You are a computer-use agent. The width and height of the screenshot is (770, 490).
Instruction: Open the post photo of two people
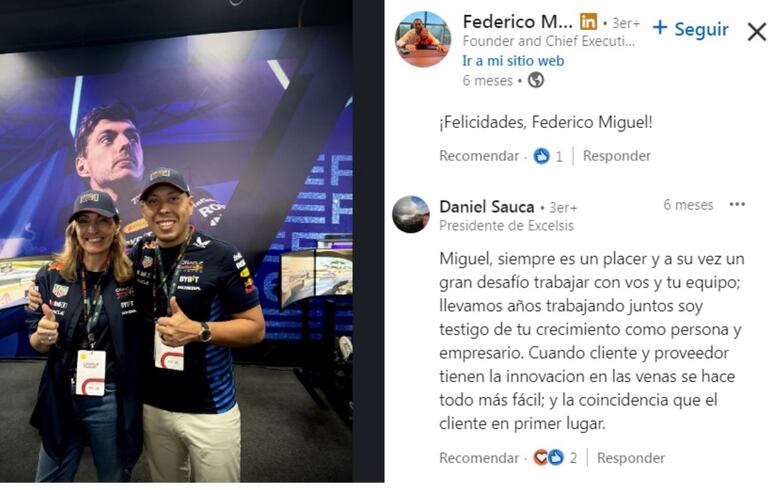(176, 241)
